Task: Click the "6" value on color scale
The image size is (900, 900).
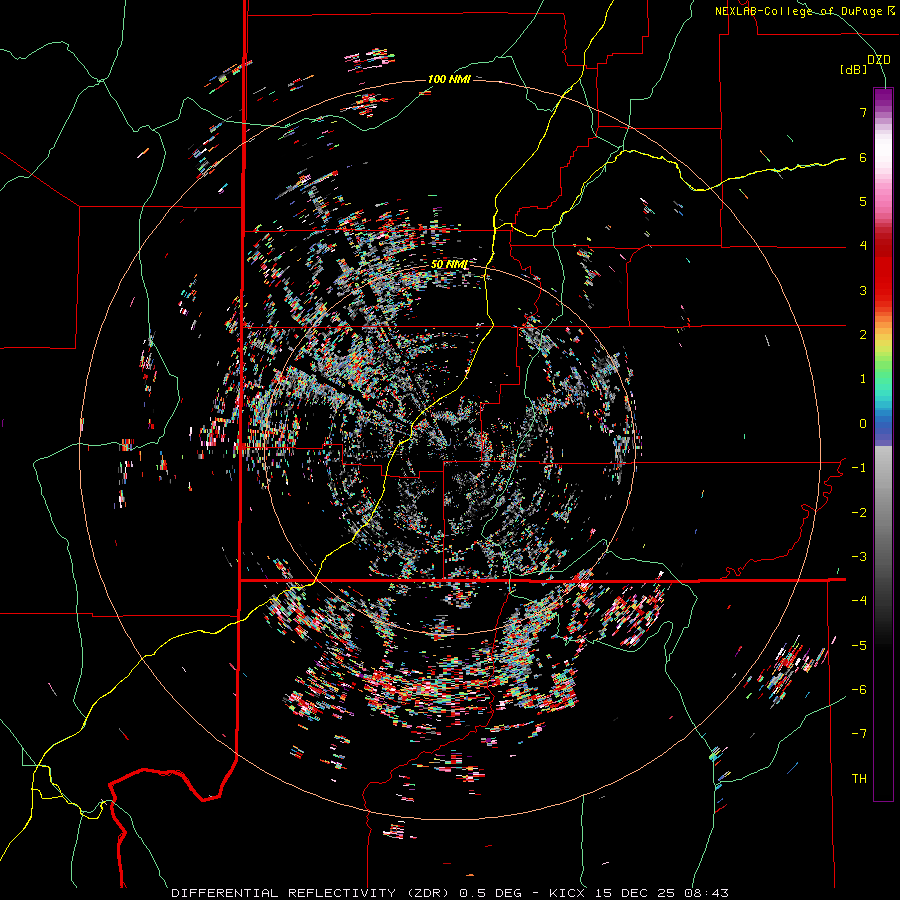Action: [x=863, y=157]
